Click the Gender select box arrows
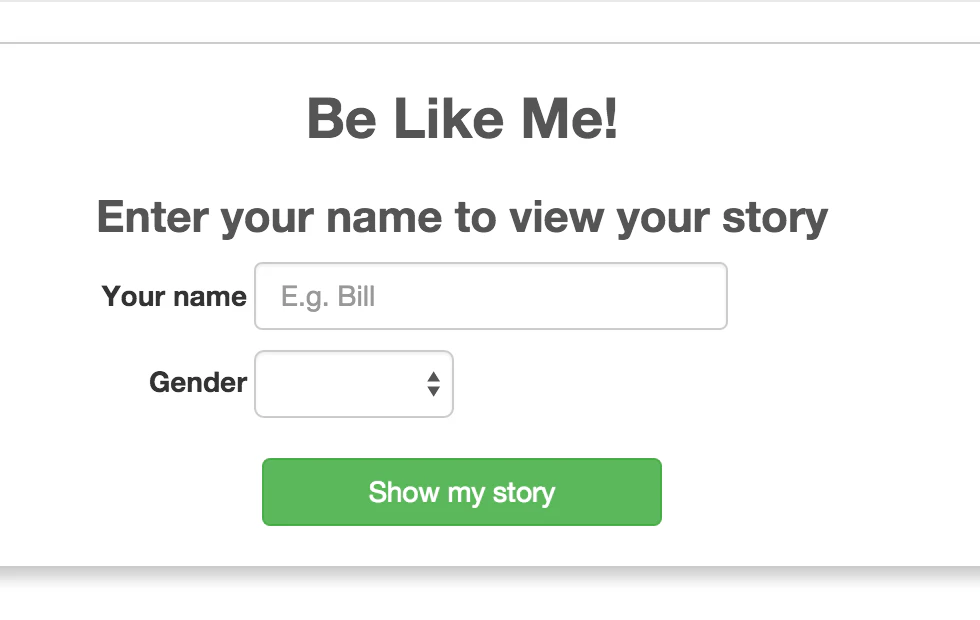The height and width of the screenshot is (620, 980). point(432,384)
